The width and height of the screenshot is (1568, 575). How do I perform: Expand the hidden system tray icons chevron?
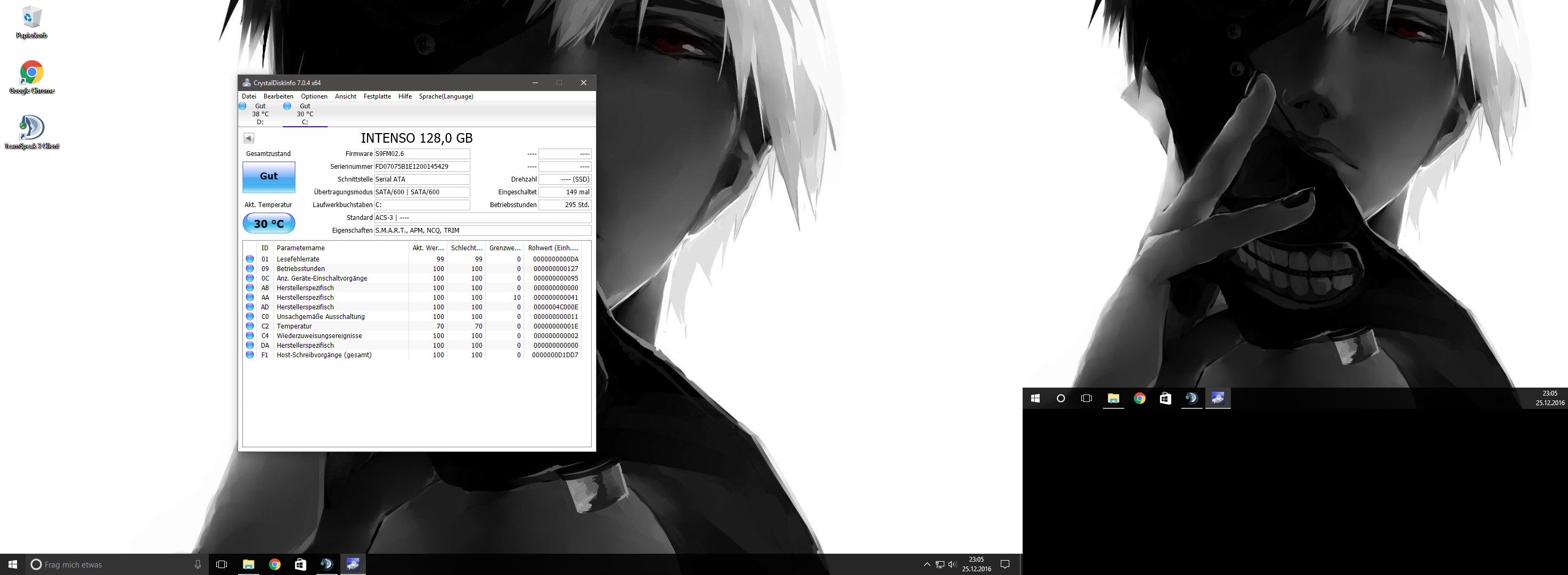point(927,565)
